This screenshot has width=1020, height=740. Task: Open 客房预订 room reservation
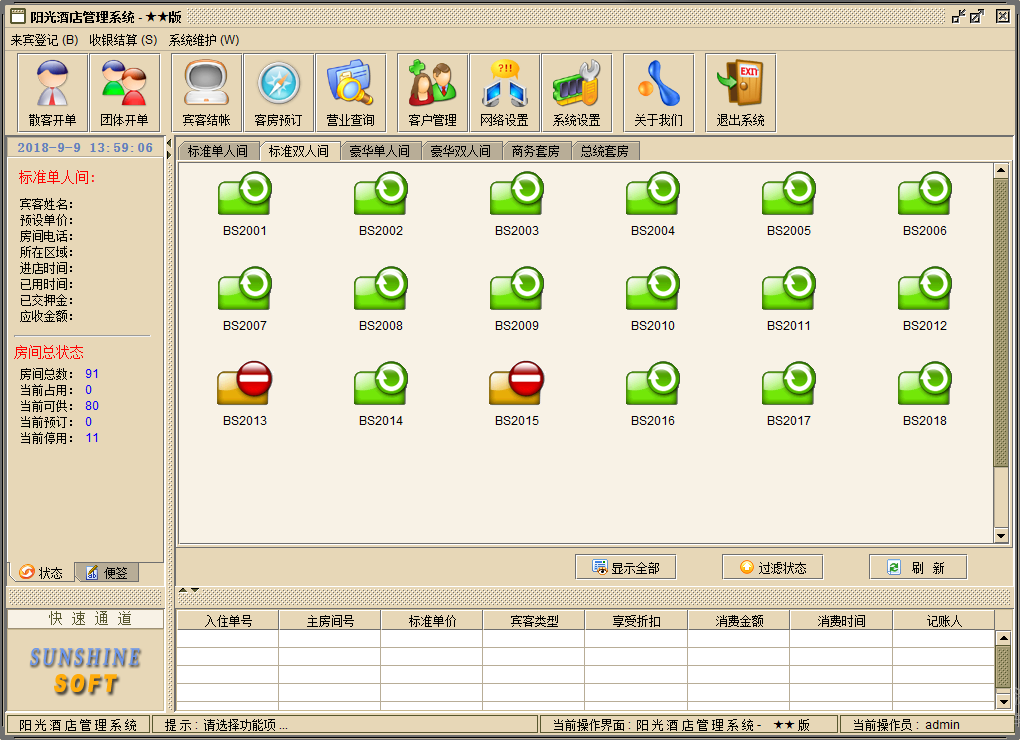[278, 93]
